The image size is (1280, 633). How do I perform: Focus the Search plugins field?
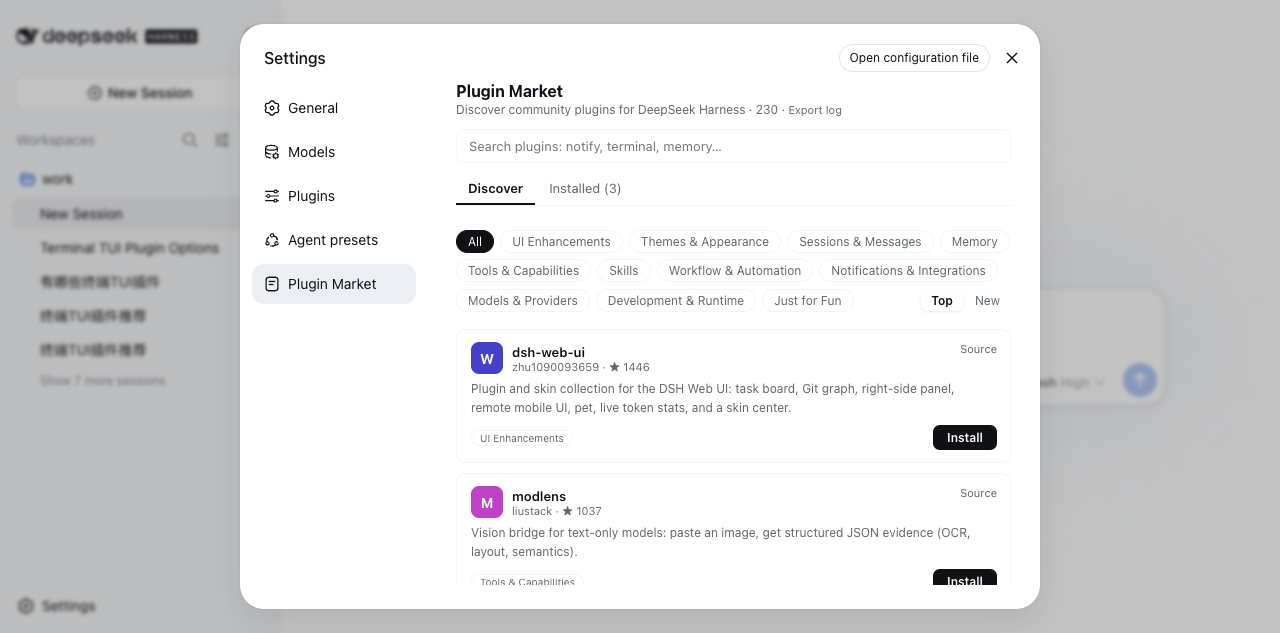(734, 146)
